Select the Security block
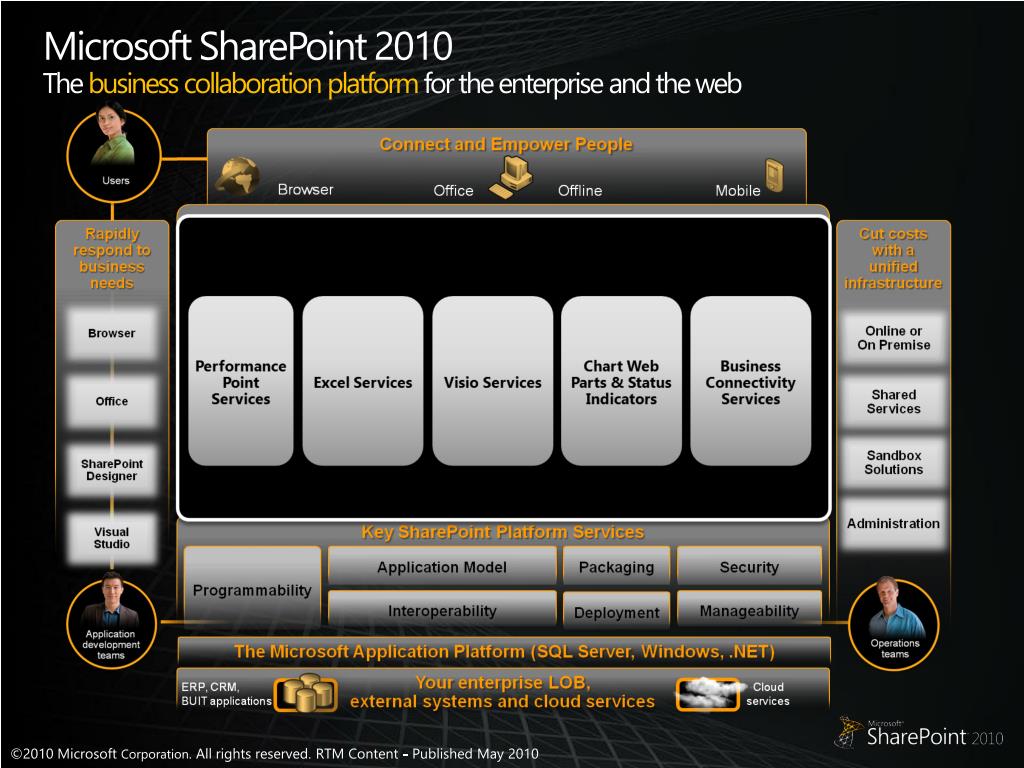 point(749,566)
